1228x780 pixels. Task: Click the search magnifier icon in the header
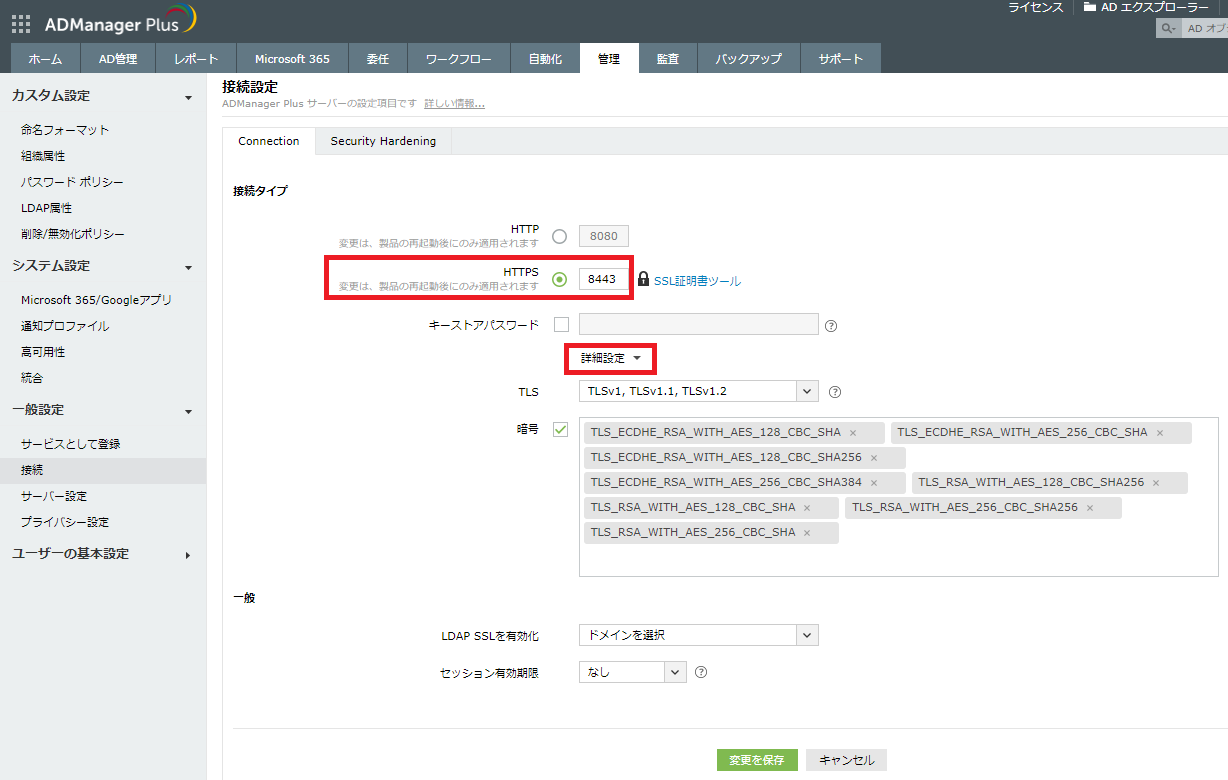[1167, 29]
